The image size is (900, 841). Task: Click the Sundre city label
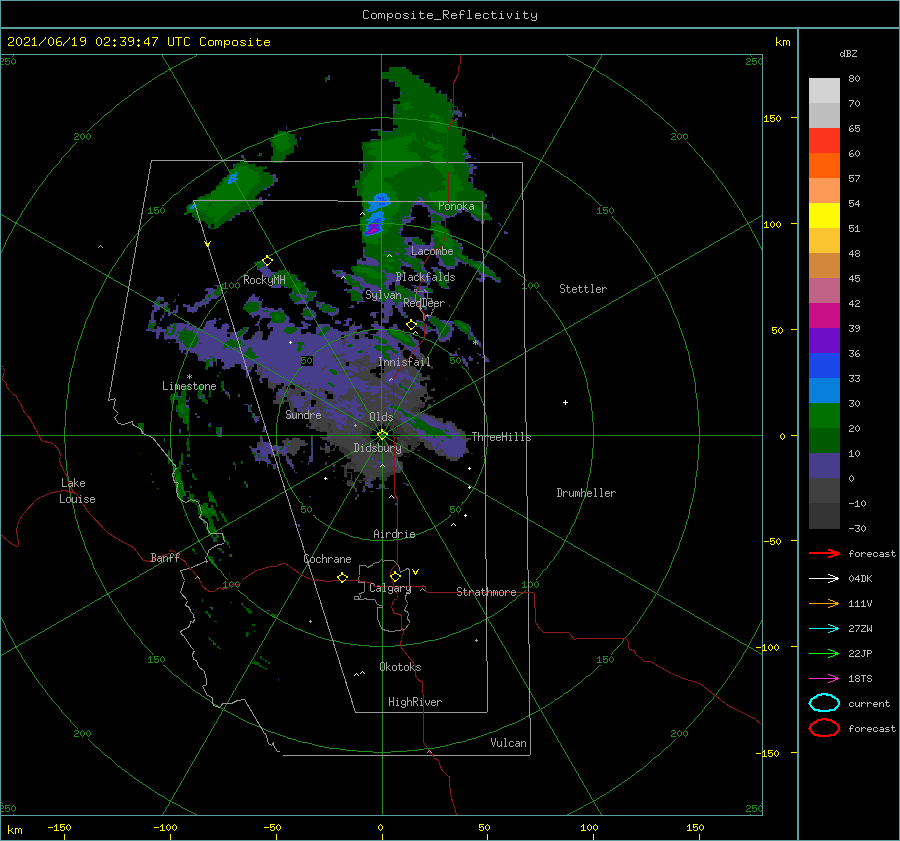(x=303, y=414)
